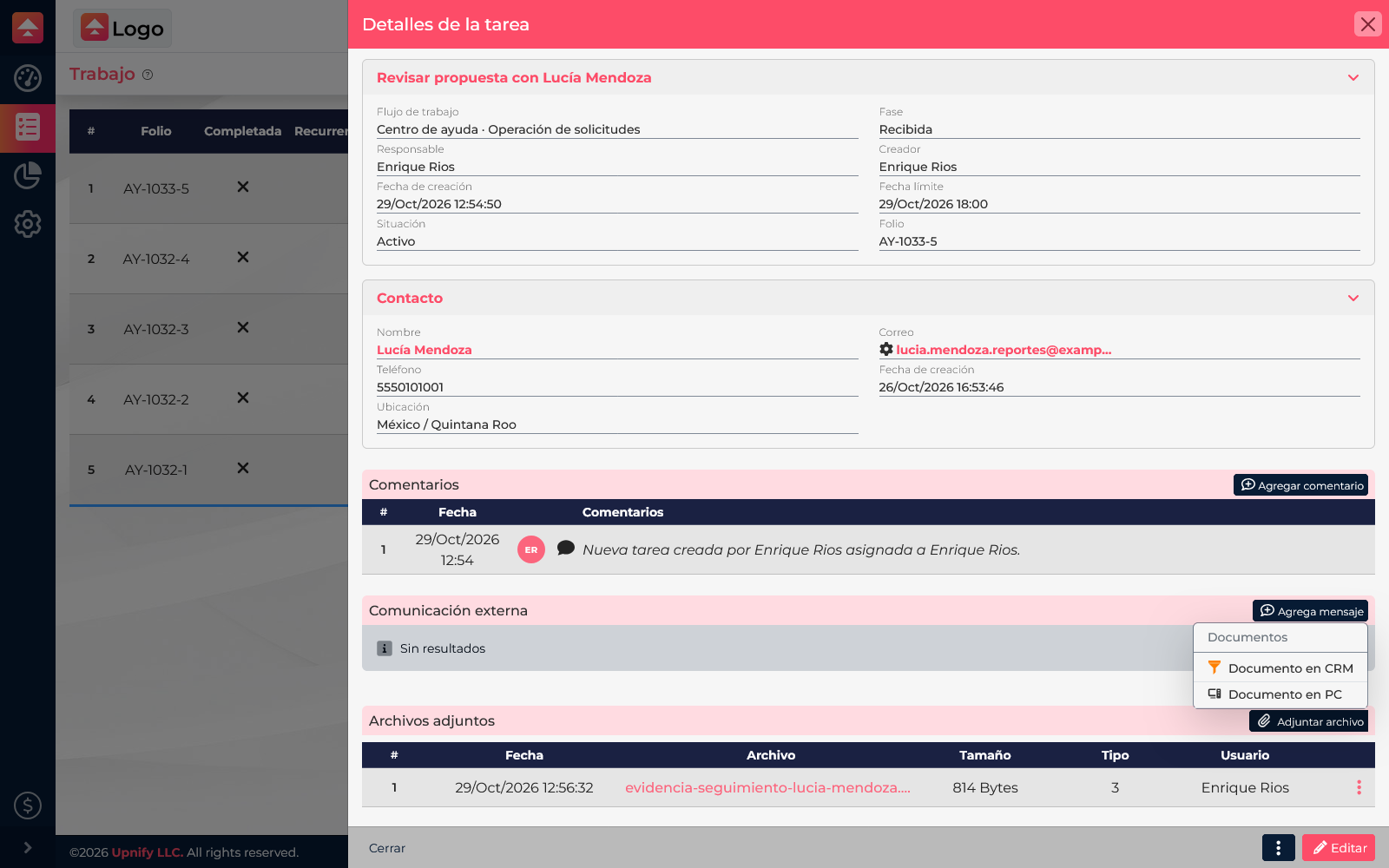This screenshot has width=1389, height=868.
Task: Open the dashboard gauge icon in sidebar
Action: pos(28,78)
